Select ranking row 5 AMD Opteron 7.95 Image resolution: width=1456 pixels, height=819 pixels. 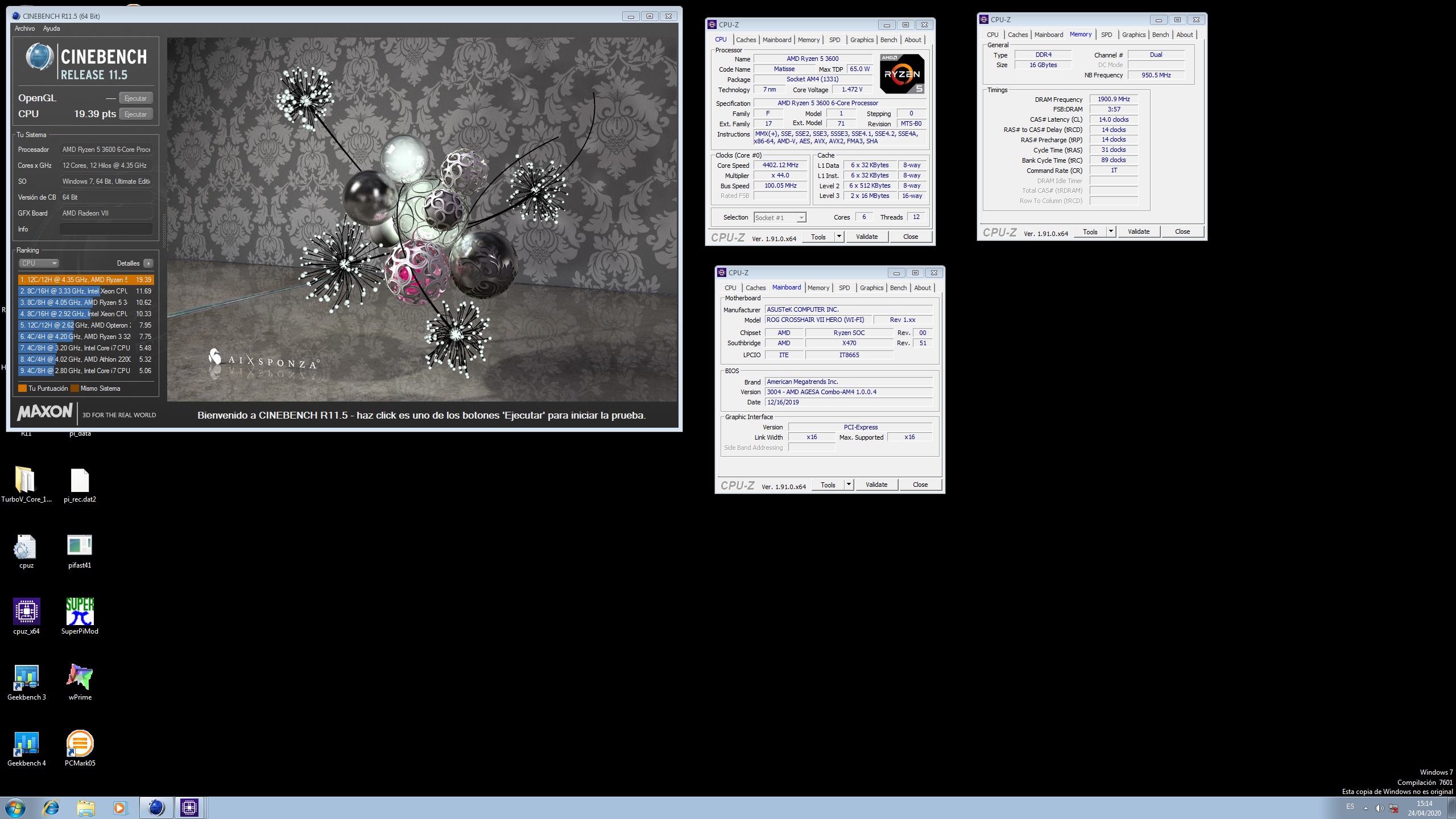pos(86,325)
